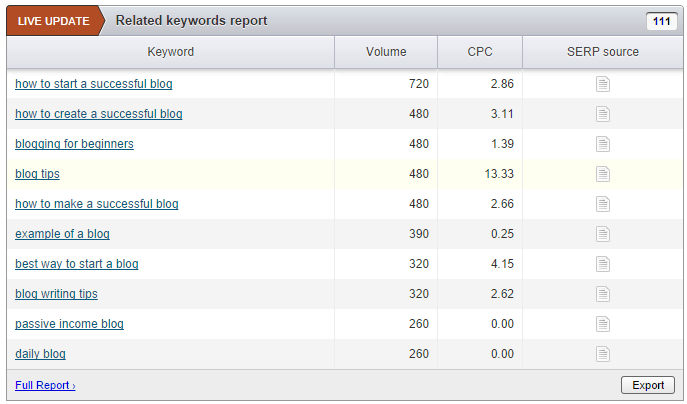The height and width of the screenshot is (404, 687).
Task: Open SERP source icon for 'how to create a successful blog'
Action: coord(602,114)
